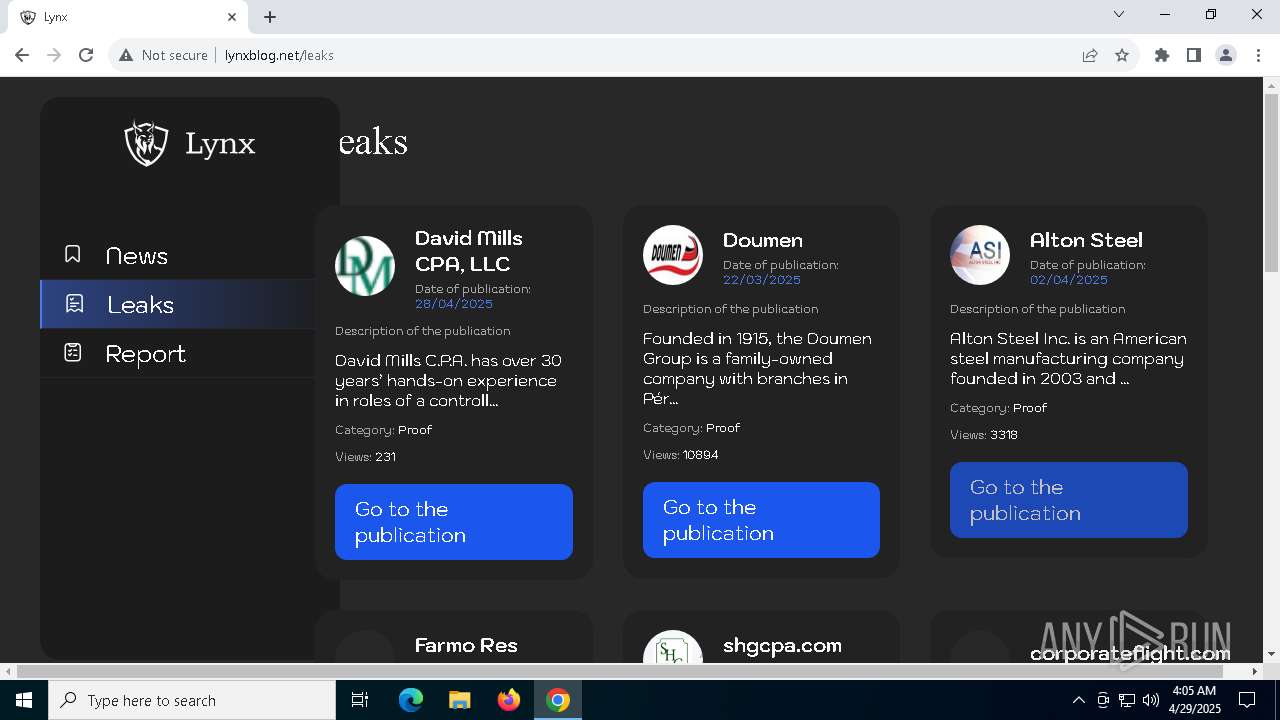This screenshot has width=1280, height=720.
Task: Click the Views: 10894 text
Action: click(x=681, y=455)
